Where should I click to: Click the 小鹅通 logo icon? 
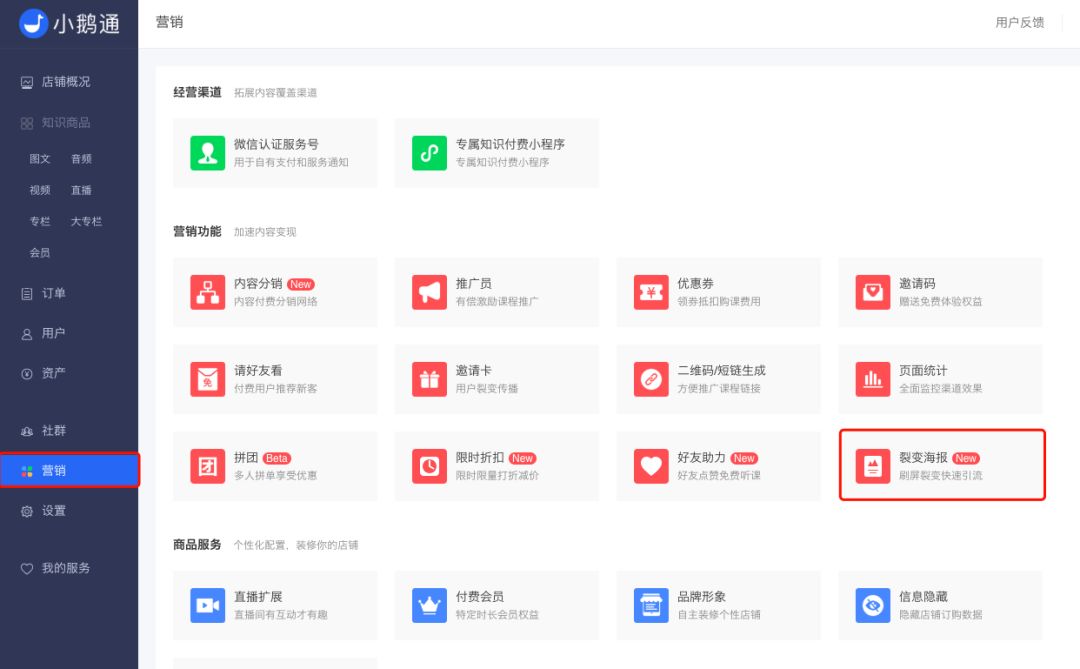click(x=32, y=23)
